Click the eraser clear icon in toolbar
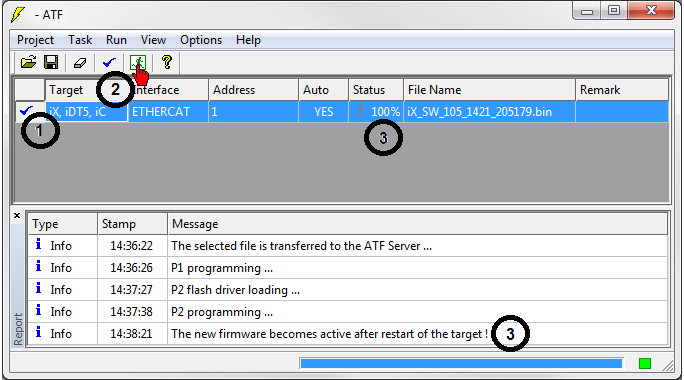The height and width of the screenshot is (380, 684). [80, 63]
